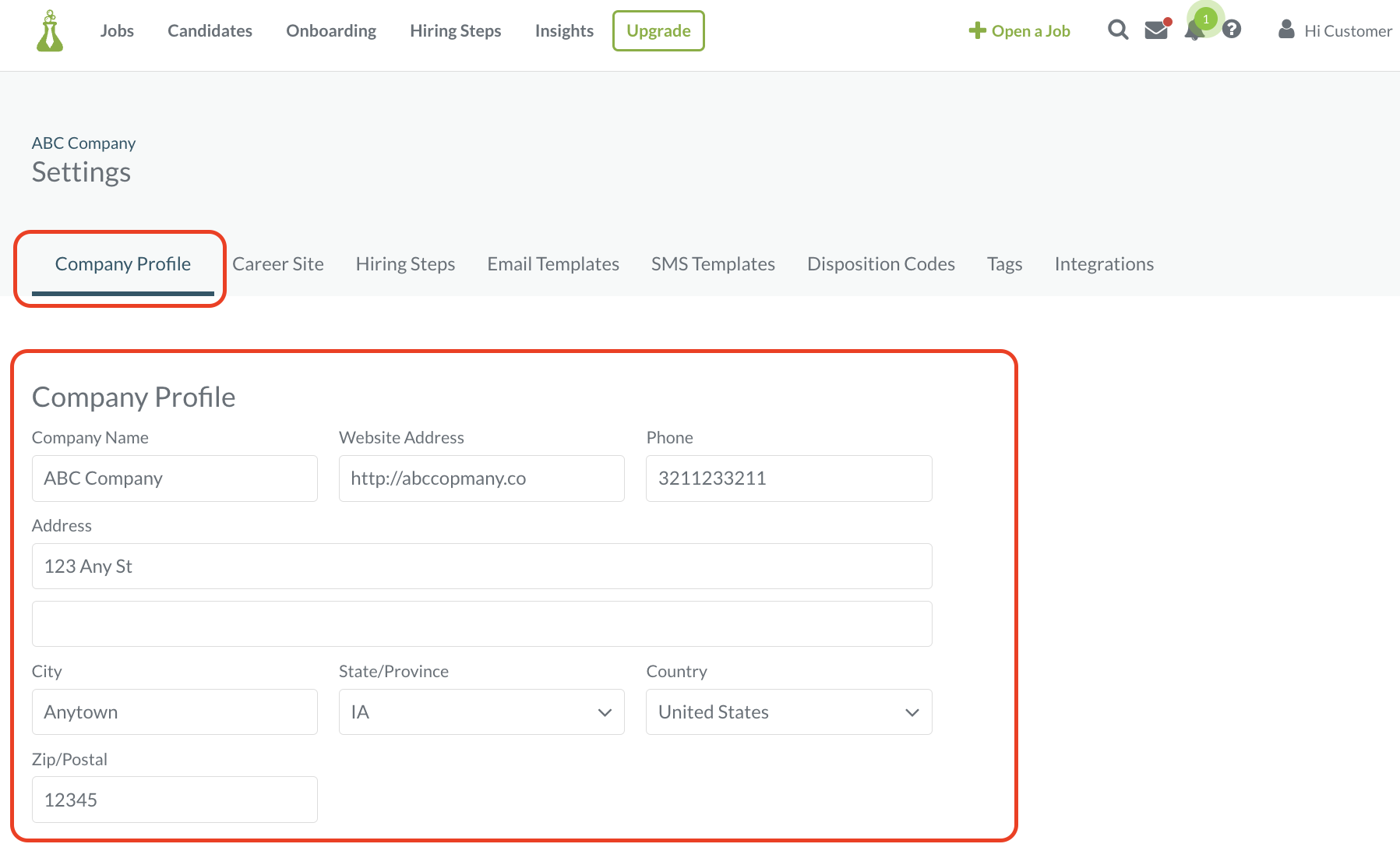The height and width of the screenshot is (858, 1400).
Task: Click the Address field with 123 Any St
Action: point(481,567)
